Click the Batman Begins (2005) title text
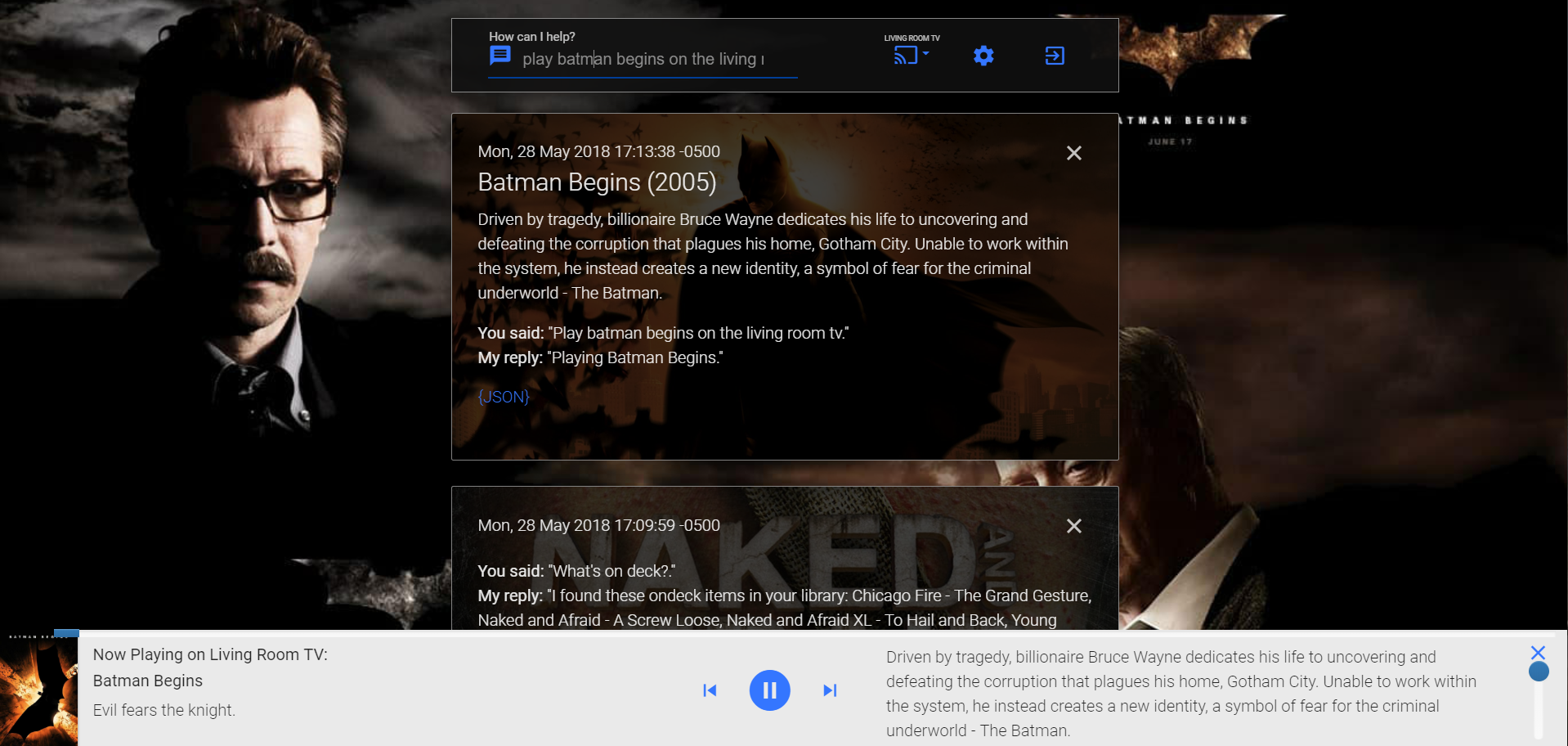Screen dimensions: 1568x746 coord(597,182)
